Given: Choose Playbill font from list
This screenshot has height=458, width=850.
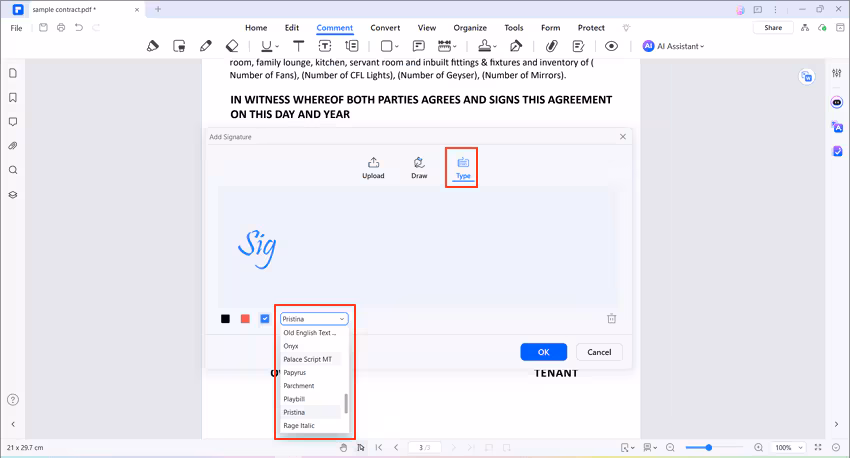Looking at the screenshot, I should point(311,399).
